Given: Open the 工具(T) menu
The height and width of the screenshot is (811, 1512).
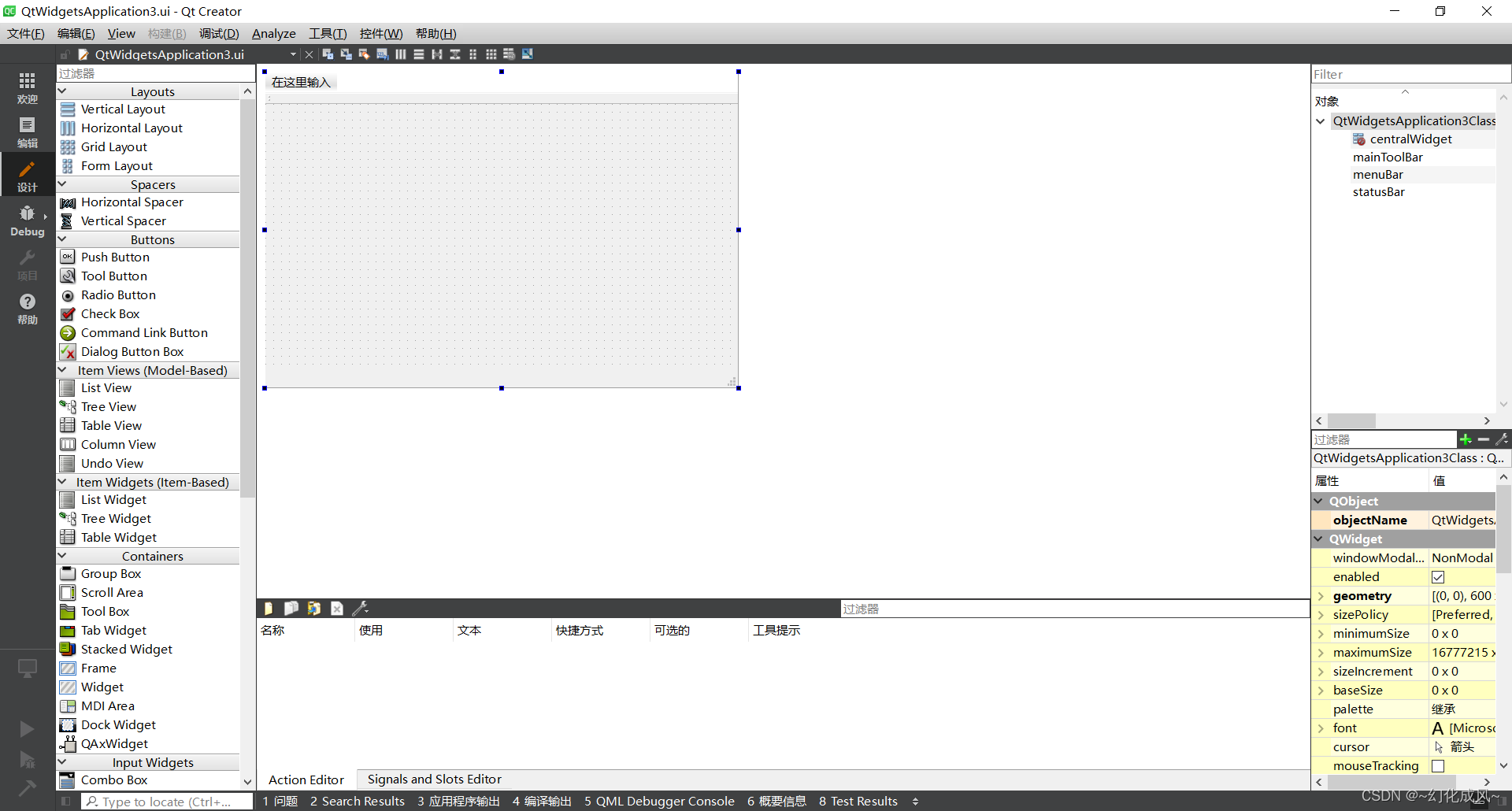Looking at the screenshot, I should pyautogui.click(x=328, y=33).
